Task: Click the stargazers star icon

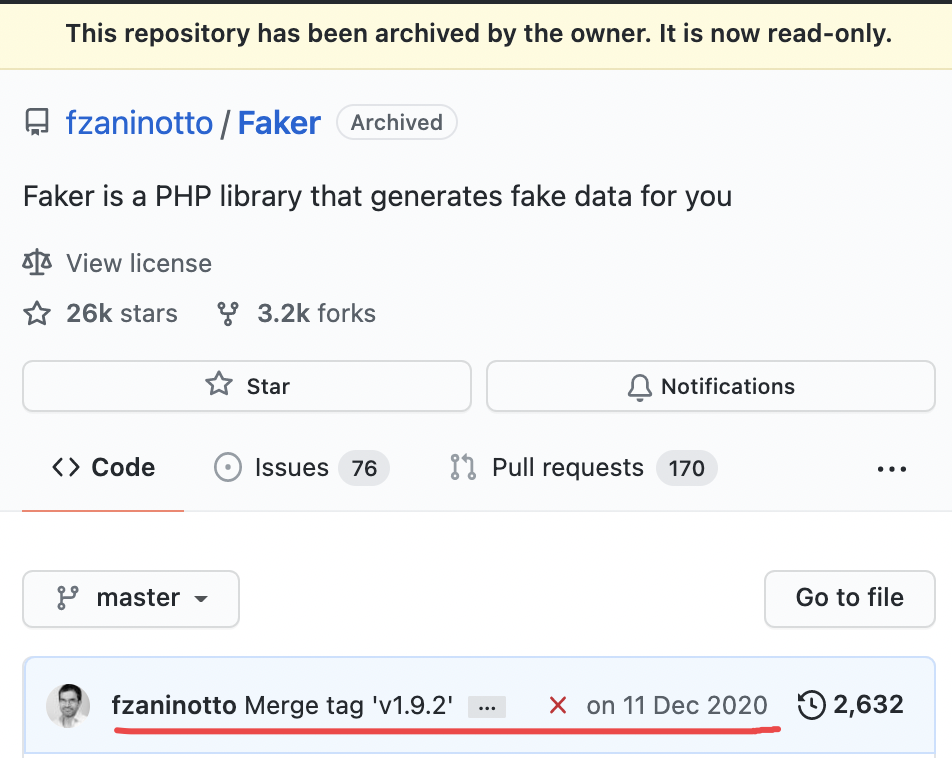Action: pyautogui.click(x=37, y=314)
